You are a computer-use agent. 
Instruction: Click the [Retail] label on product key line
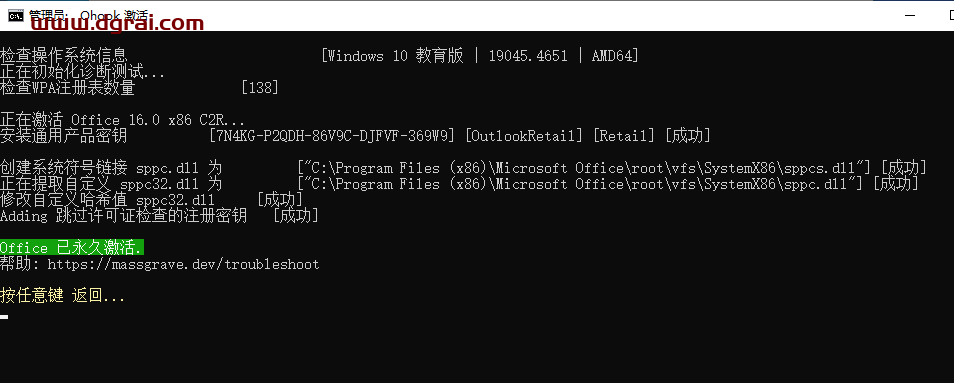tap(624, 136)
